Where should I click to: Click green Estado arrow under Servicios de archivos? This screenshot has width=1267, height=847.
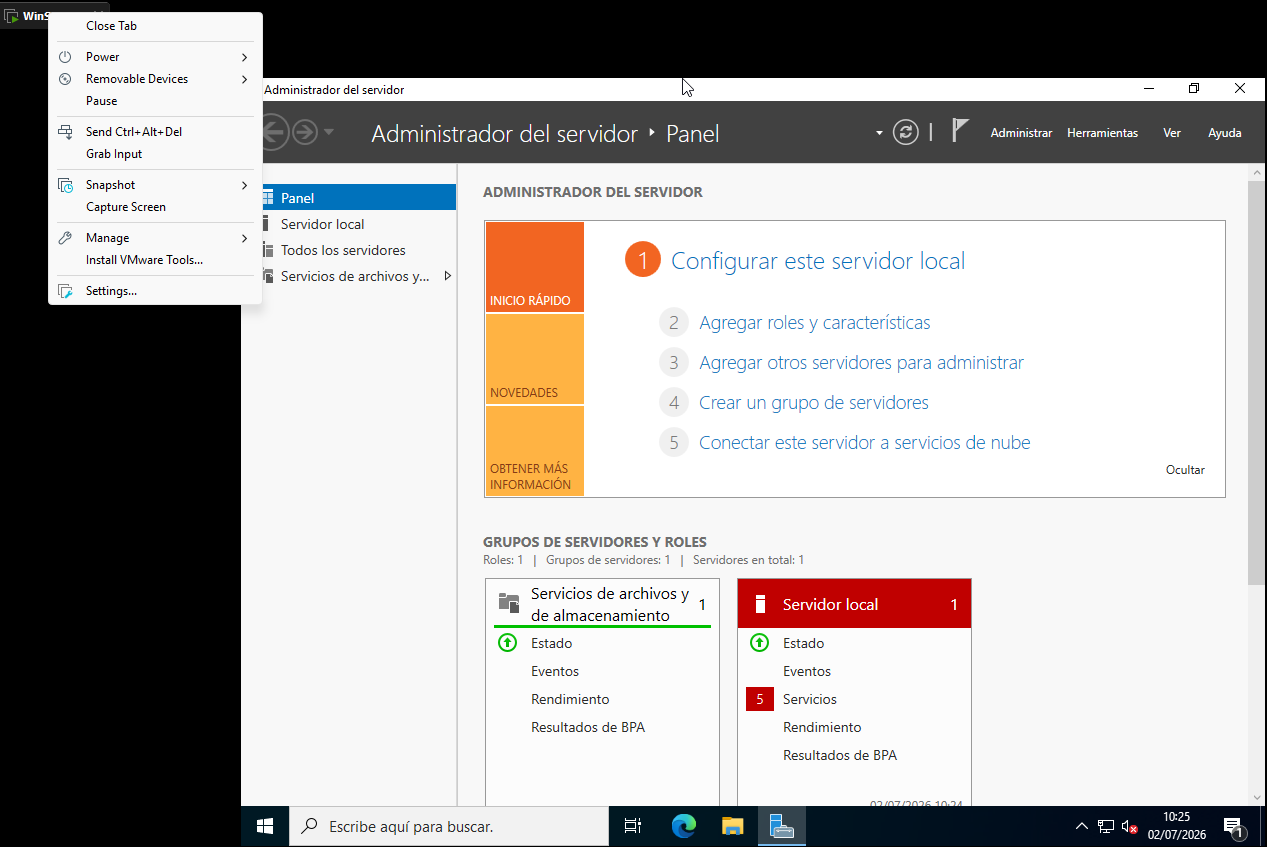pyautogui.click(x=507, y=643)
